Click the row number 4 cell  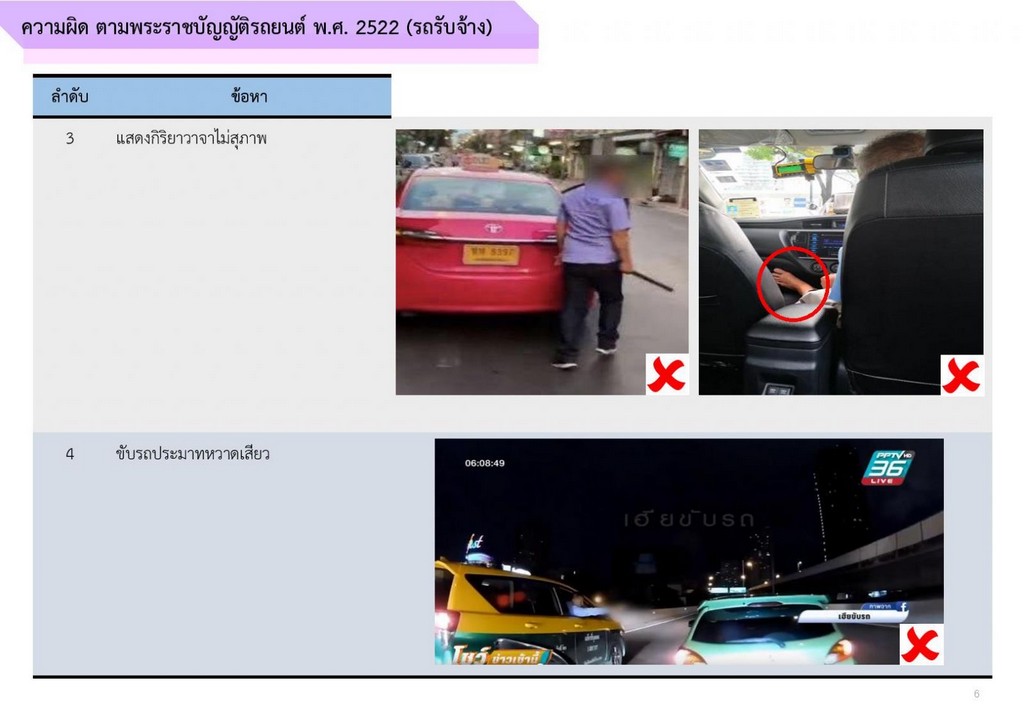70,454
